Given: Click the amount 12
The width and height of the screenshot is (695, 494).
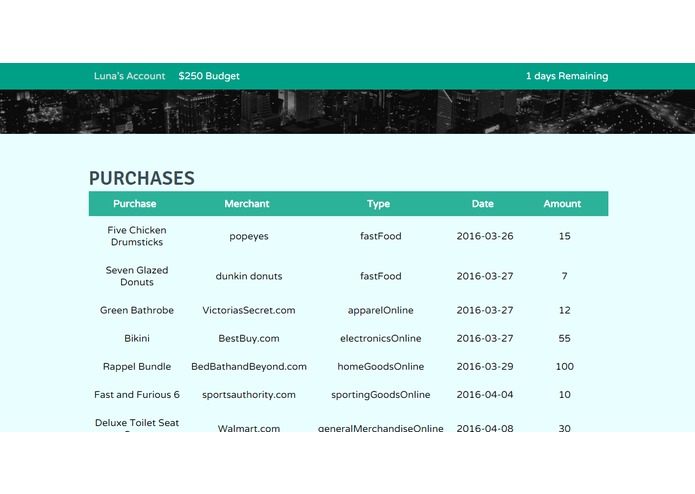Looking at the screenshot, I should coord(564,310).
